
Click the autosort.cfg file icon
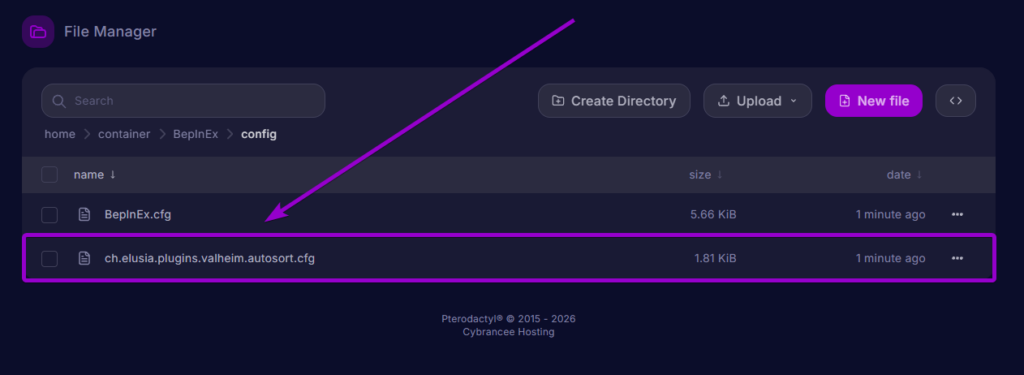84,258
